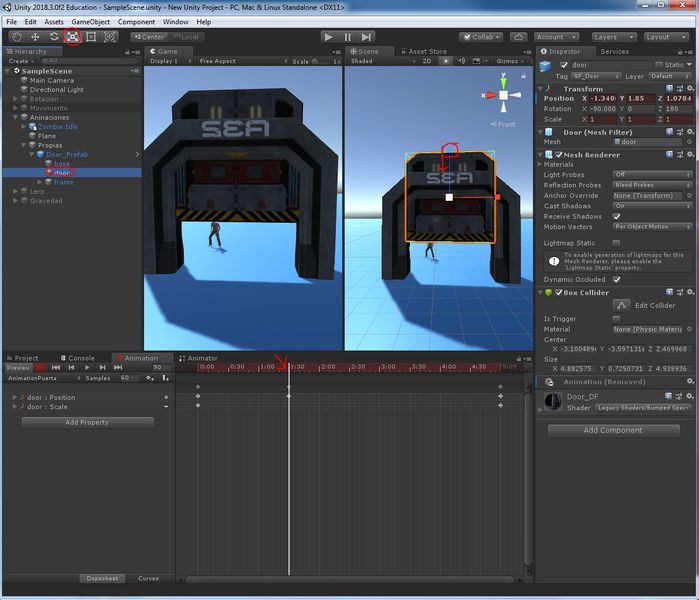Open the Layers dropdown
699x600 pixels.
coord(613,37)
